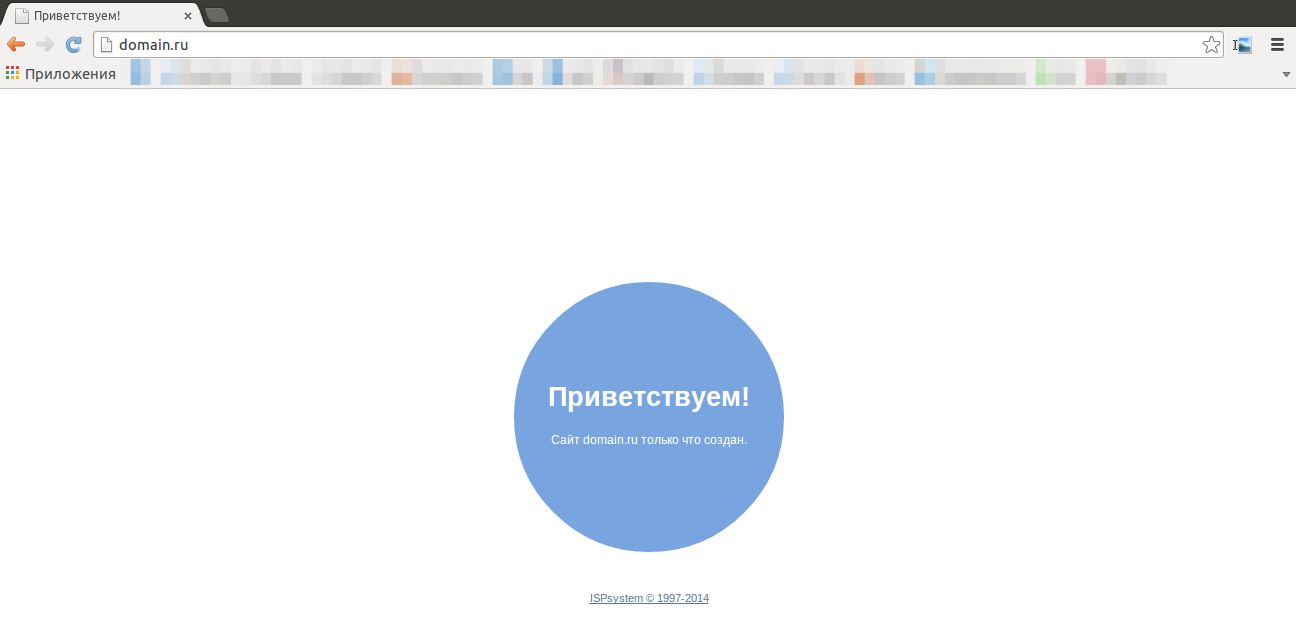Click the grayed-out forward arrow

[x=45, y=44]
